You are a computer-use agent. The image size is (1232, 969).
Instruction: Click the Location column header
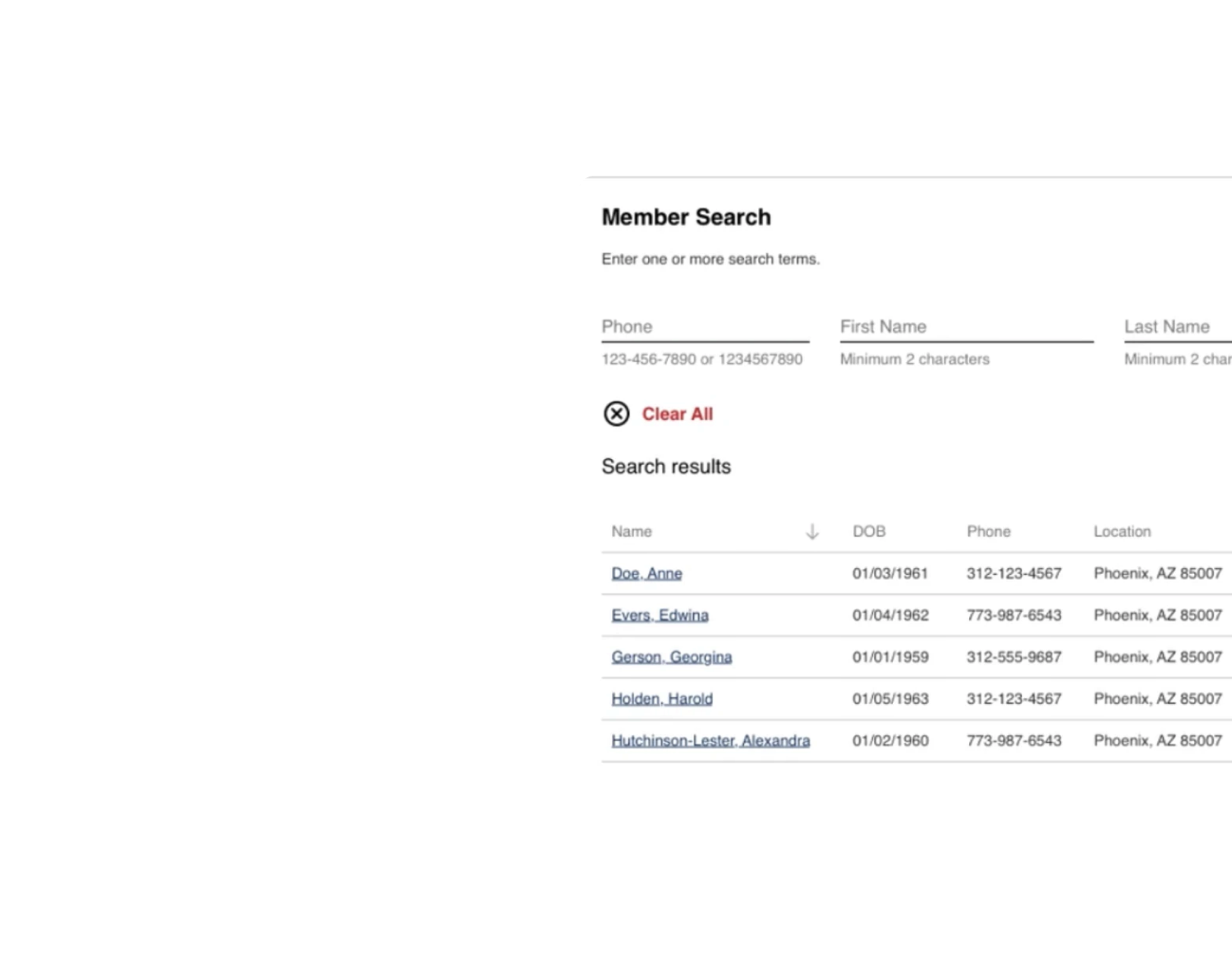[1122, 532]
